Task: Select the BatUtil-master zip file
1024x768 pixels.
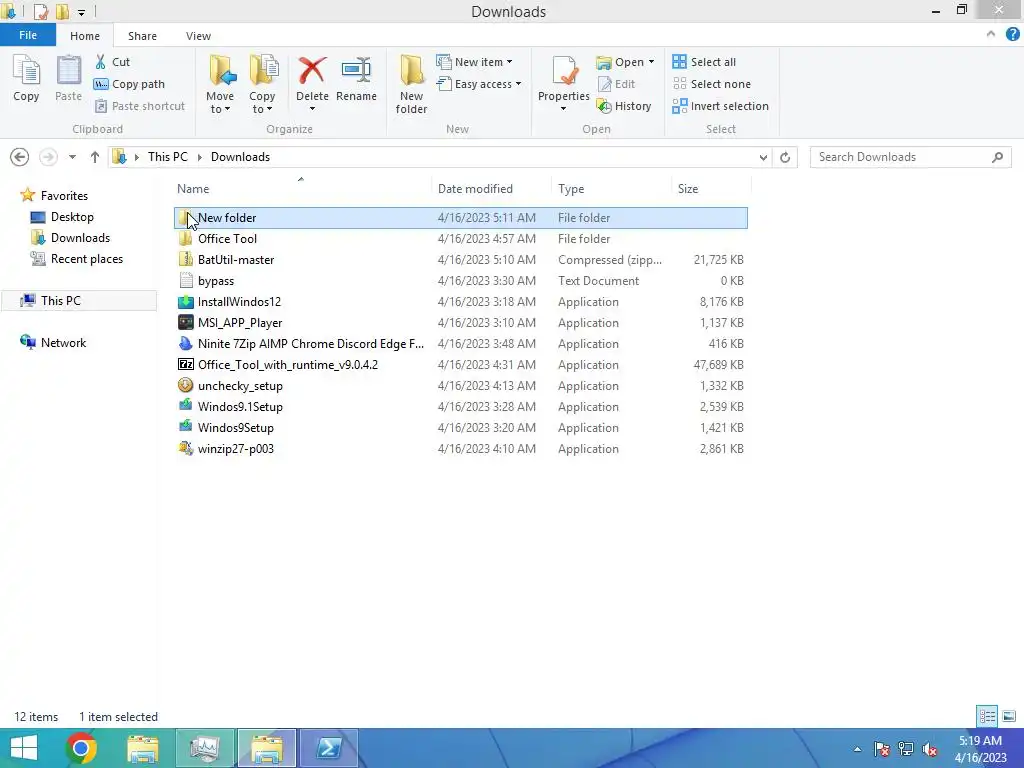Action: click(460, 259)
